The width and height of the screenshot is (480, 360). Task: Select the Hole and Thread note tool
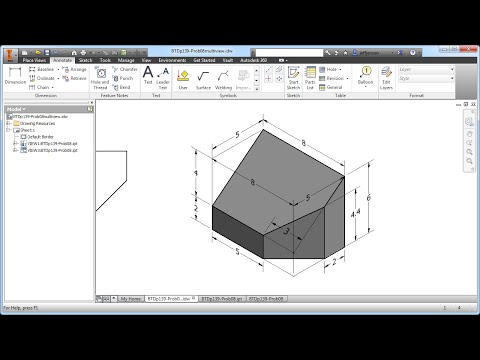click(x=100, y=78)
